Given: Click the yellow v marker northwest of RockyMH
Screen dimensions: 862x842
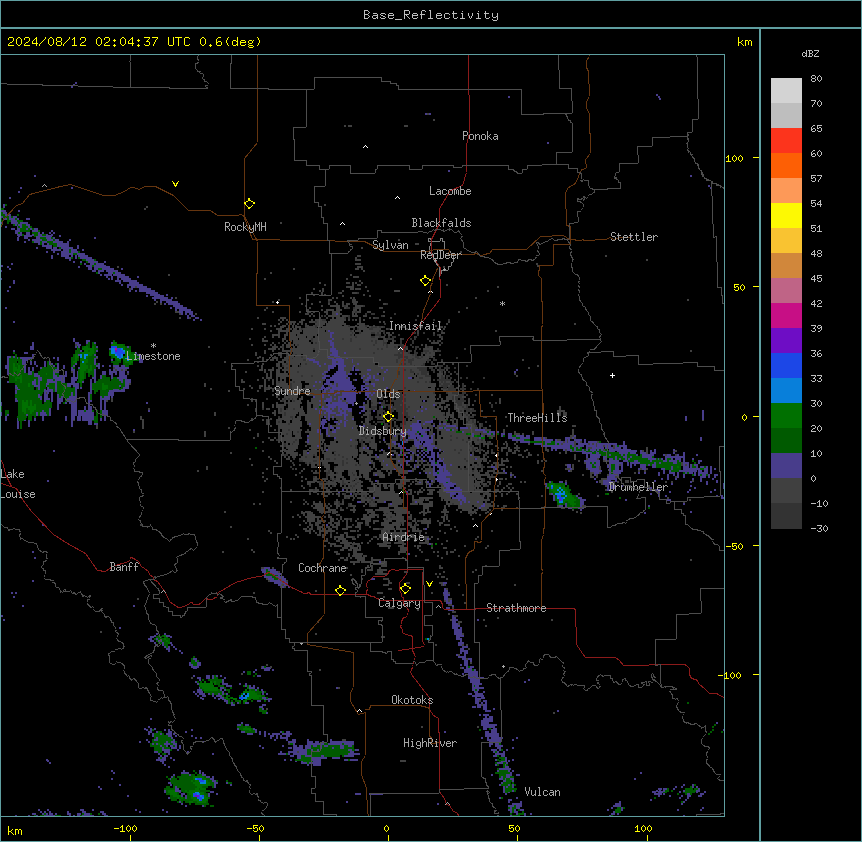Looking at the screenshot, I should point(175,184).
